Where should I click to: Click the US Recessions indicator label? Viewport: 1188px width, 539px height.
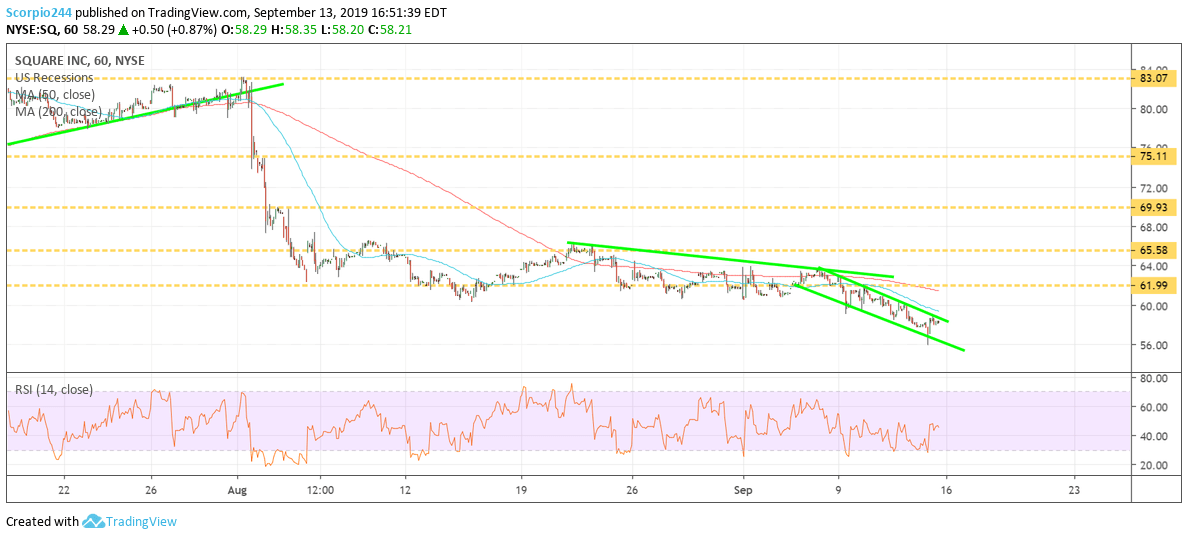coord(53,78)
